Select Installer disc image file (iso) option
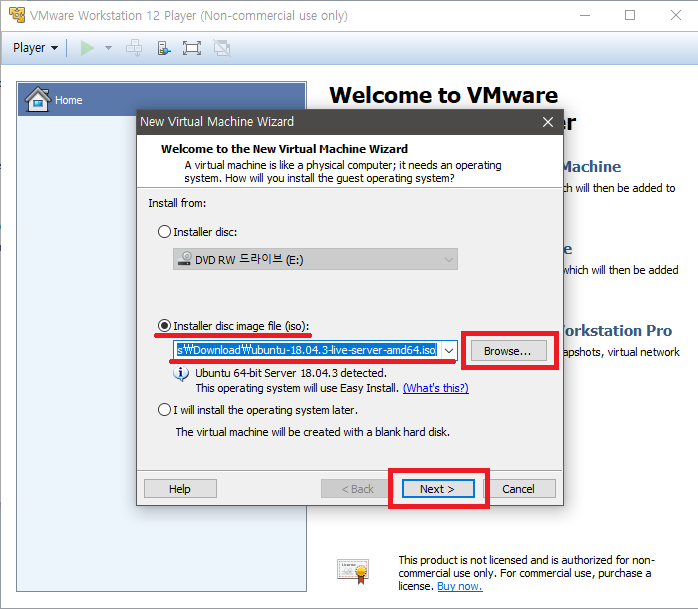The width and height of the screenshot is (698, 609). pos(164,326)
